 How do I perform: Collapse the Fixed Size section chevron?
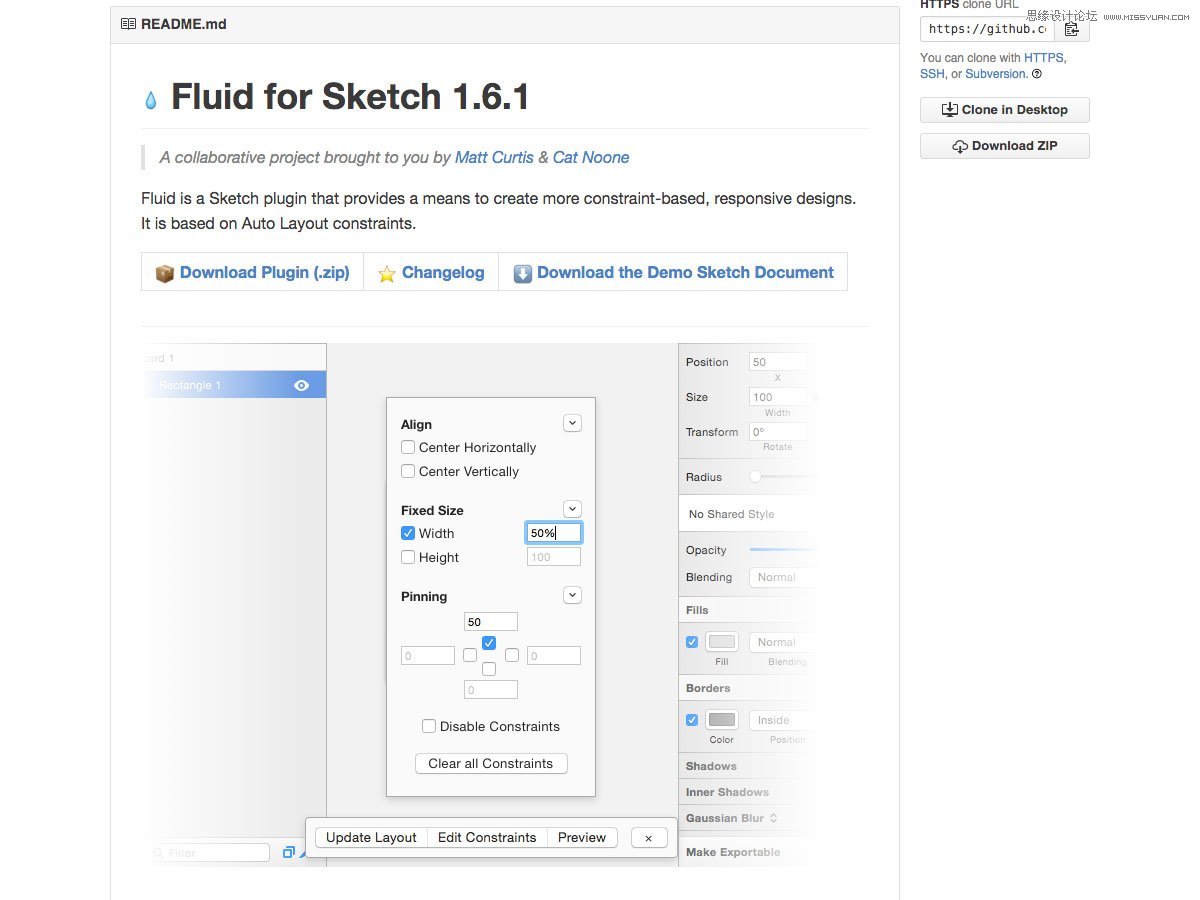click(x=572, y=509)
